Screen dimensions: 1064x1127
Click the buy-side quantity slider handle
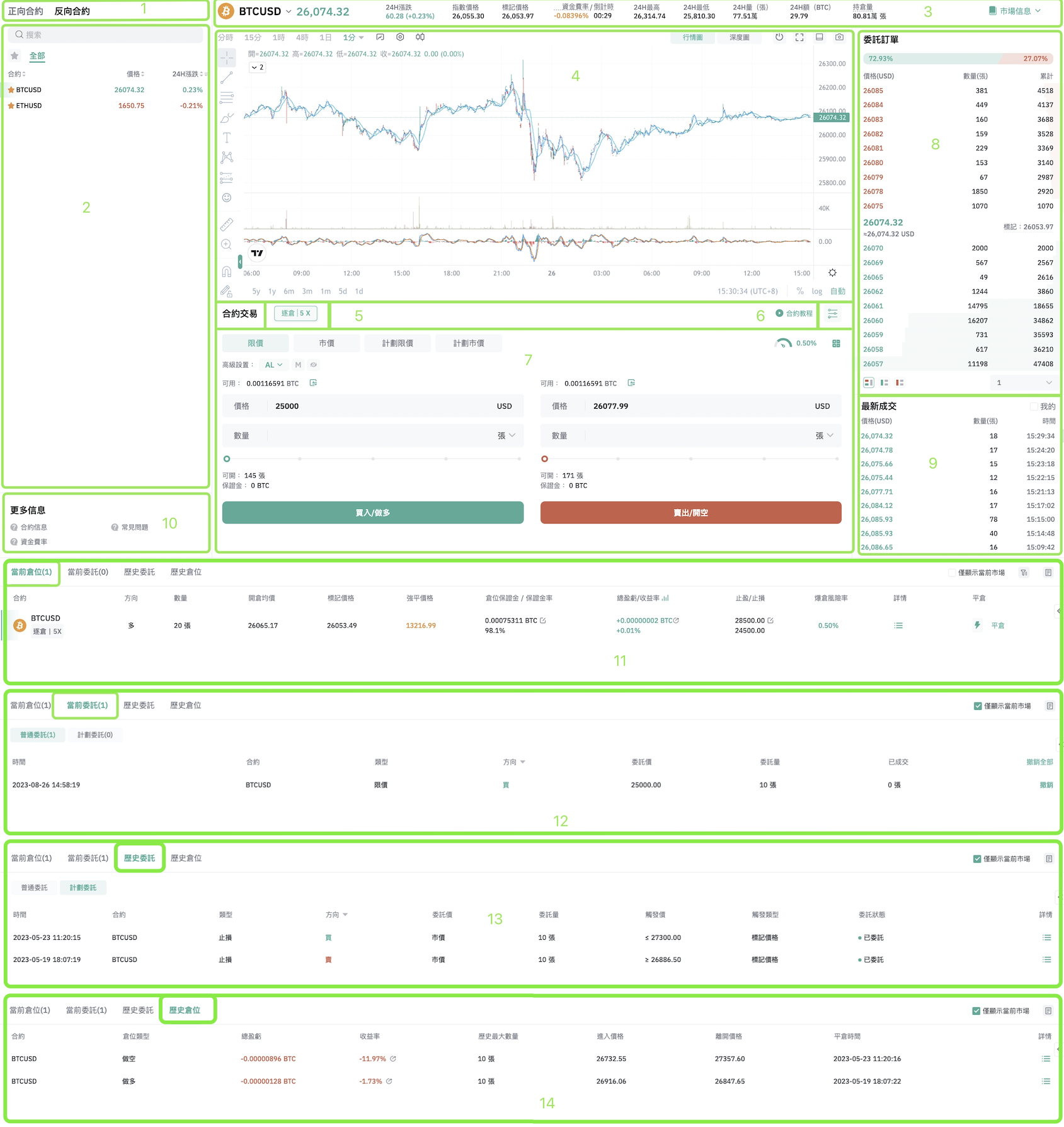(227, 459)
